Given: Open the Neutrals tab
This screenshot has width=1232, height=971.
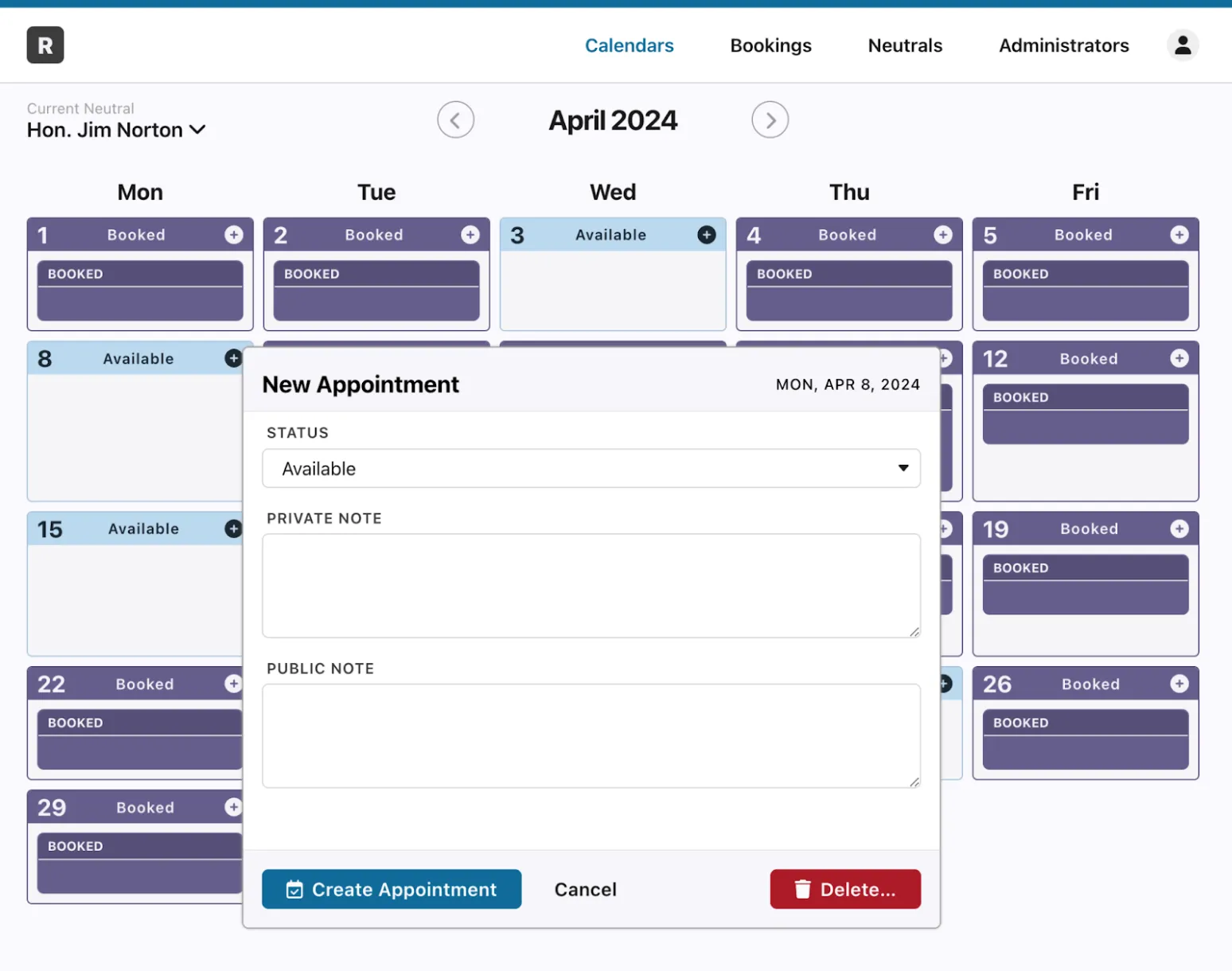Looking at the screenshot, I should (905, 45).
